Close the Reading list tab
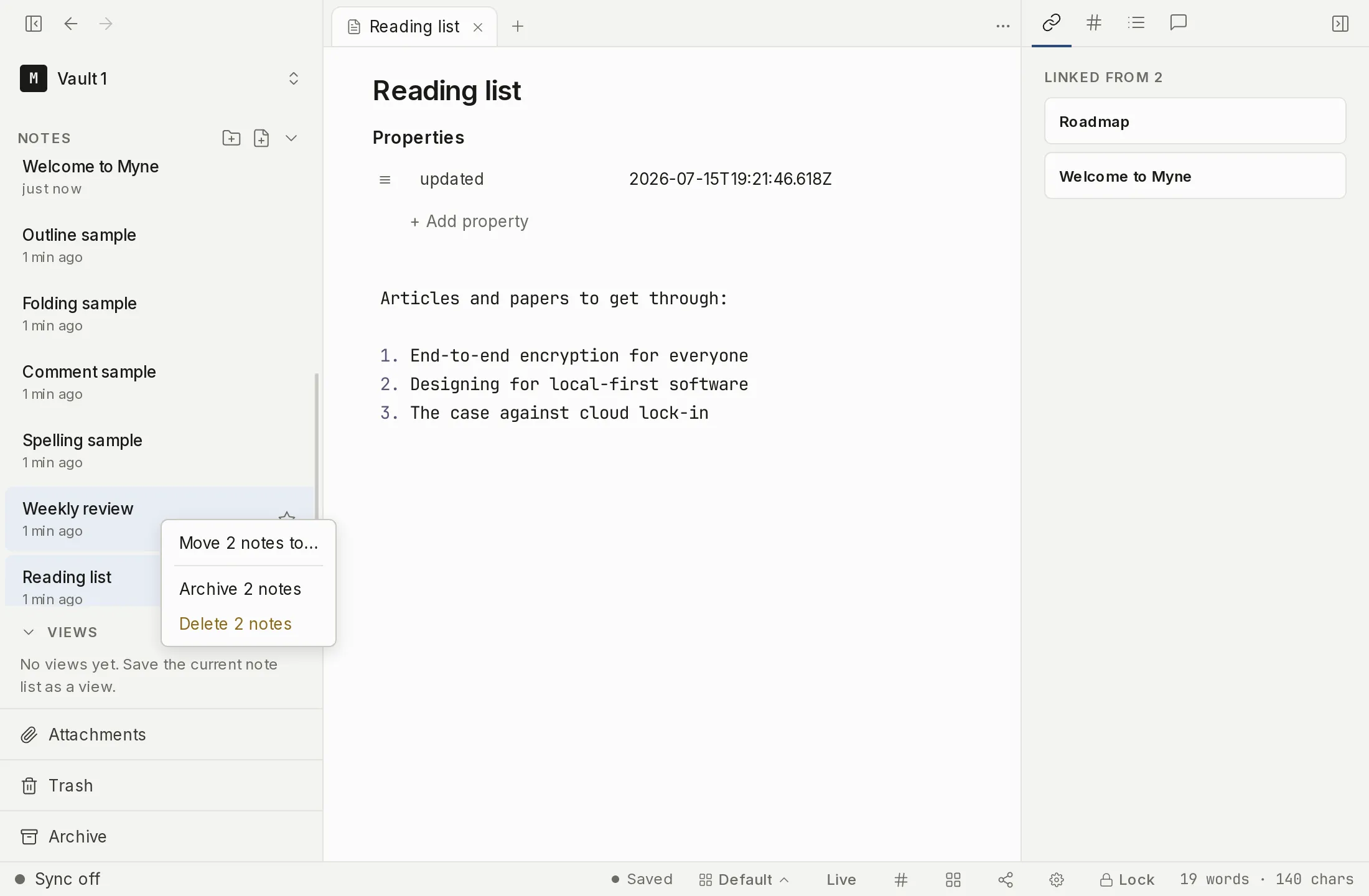The width and height of the screenshot is (1369, 896). (x=478, y=27)
